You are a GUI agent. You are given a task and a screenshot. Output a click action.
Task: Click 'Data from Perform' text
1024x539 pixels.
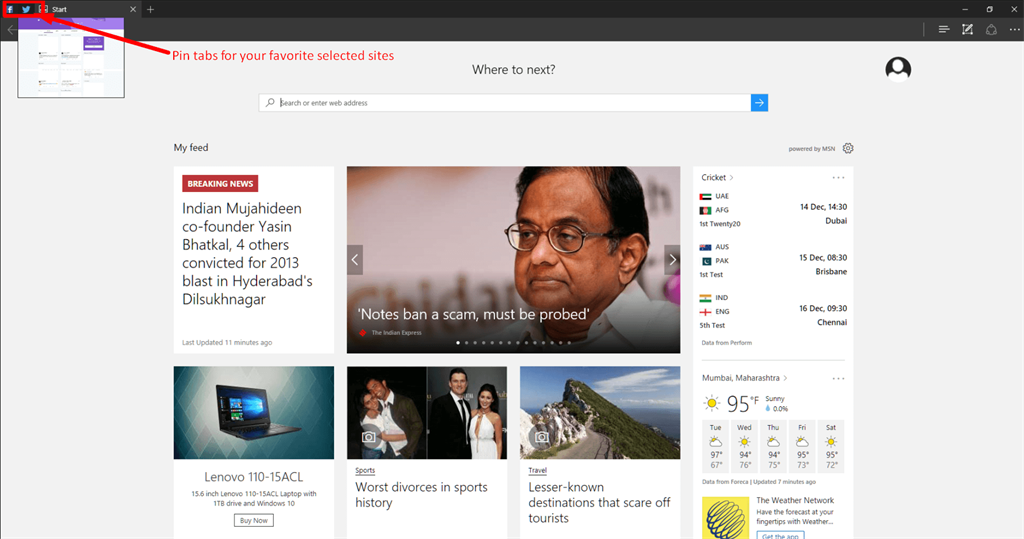pyautogui.click(x=726, y=342)
